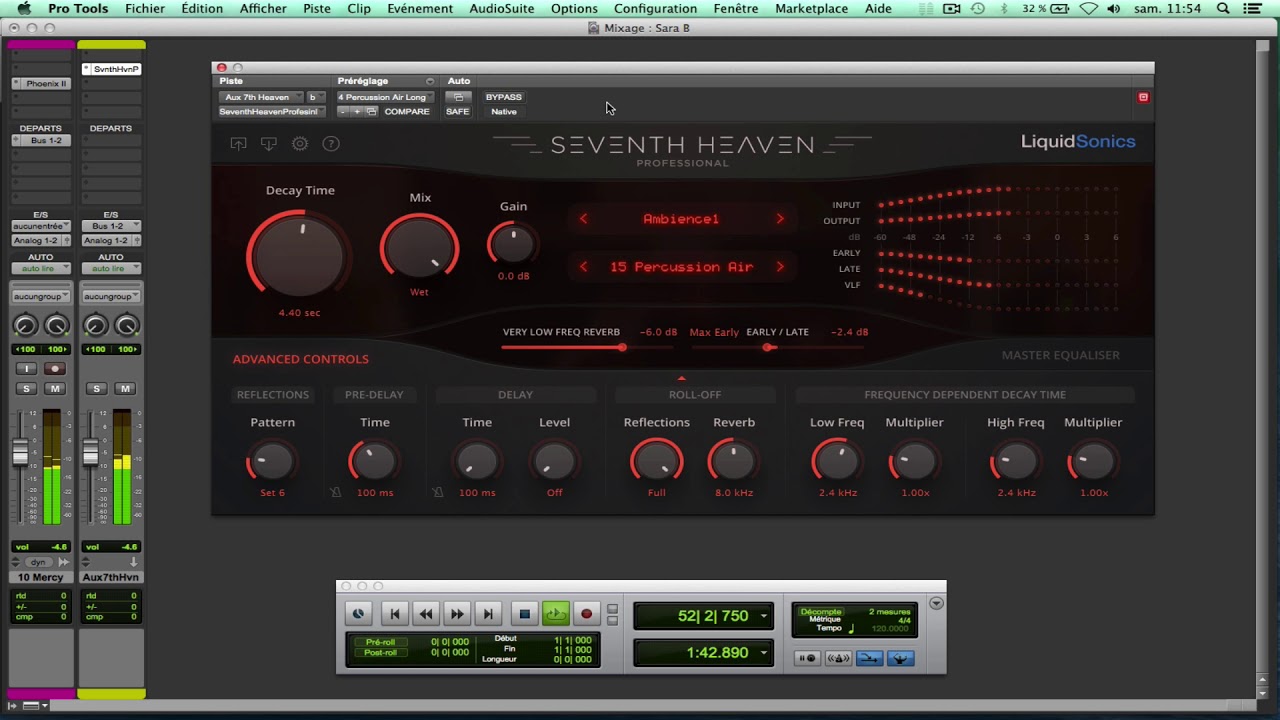Toggle Pré-roll in the transport window
This screenshot has width=1280, height=720.
point(381,642)
